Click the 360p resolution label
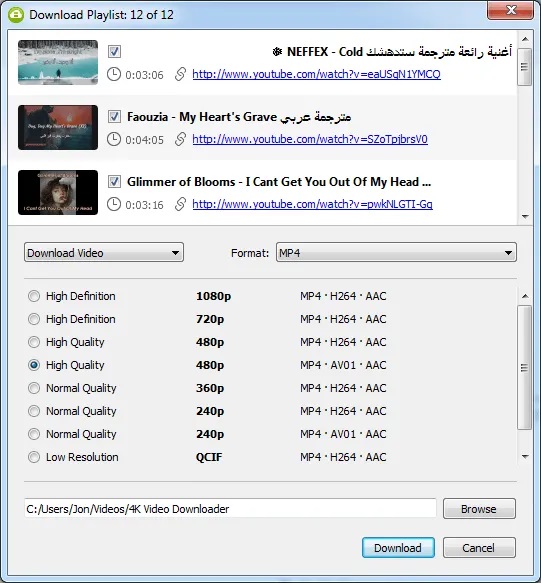Screen dimensions: 541x583 (x=210, y=388)
